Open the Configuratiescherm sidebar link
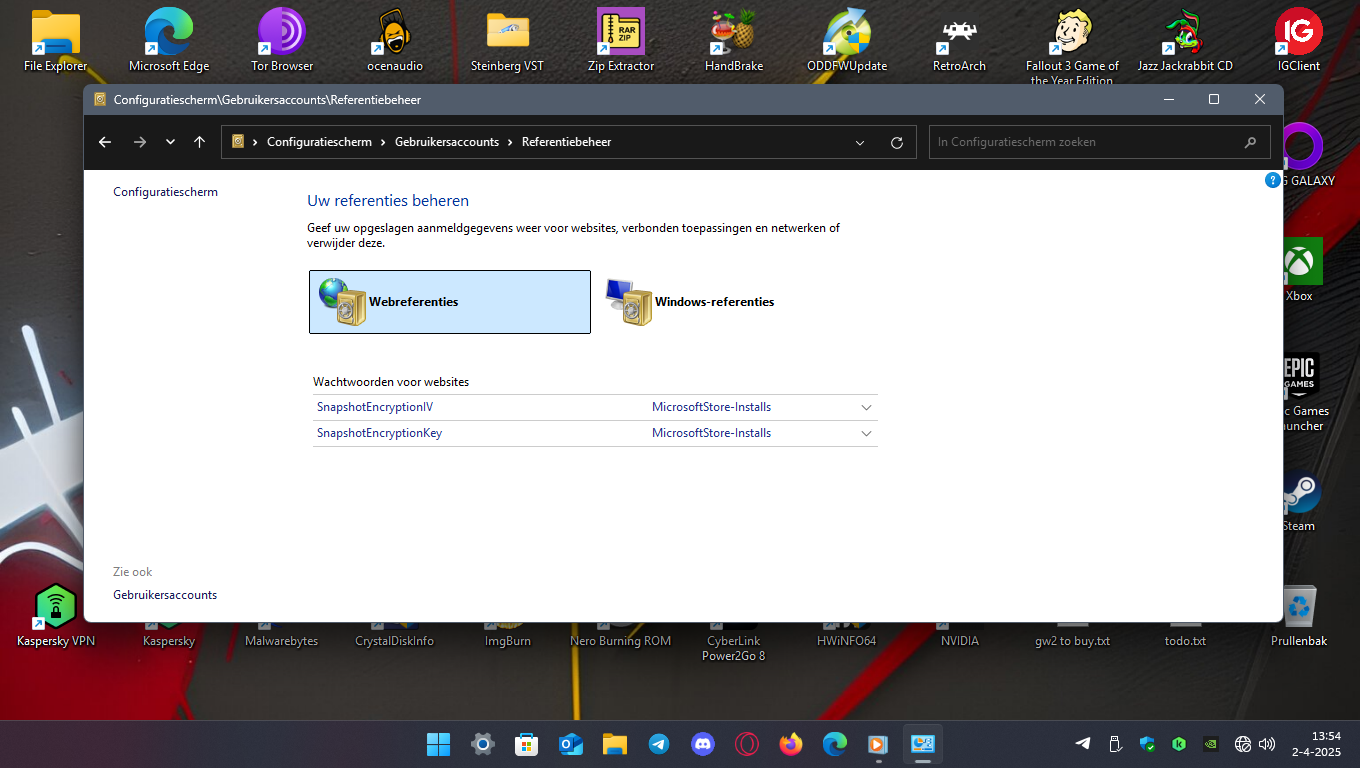The height and width of the screenshot is (768, 1360). click(x=165, y=192)
